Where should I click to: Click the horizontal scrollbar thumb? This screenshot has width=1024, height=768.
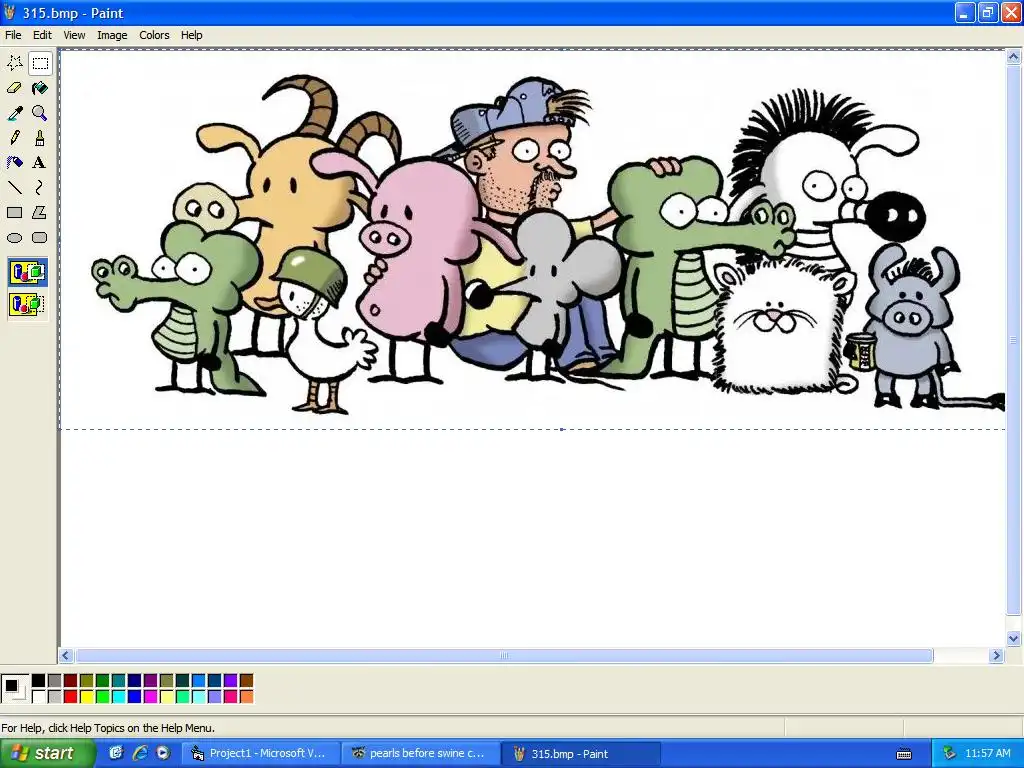[504, 656]
